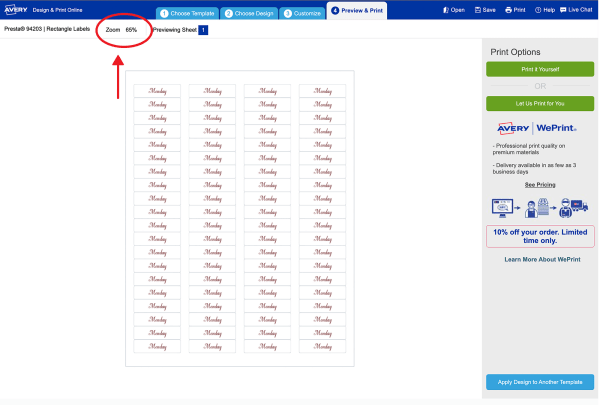This screenshot has width=600, height=405.
Task: Go to Choose Template step
Action: 186,14
